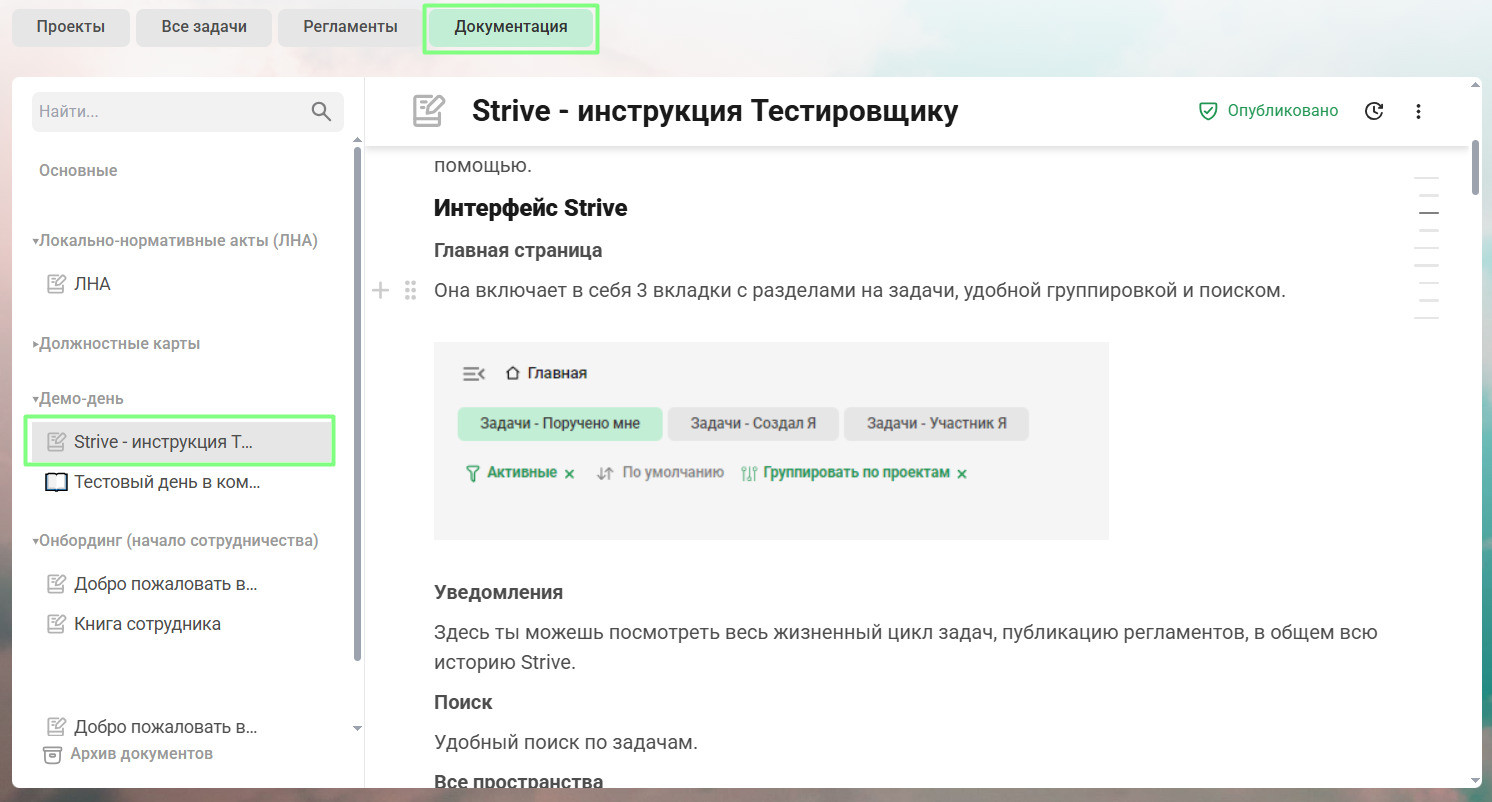Click the Интерфейс Strive heading
Screen dimensions: 1492x802
coord(531,209)
